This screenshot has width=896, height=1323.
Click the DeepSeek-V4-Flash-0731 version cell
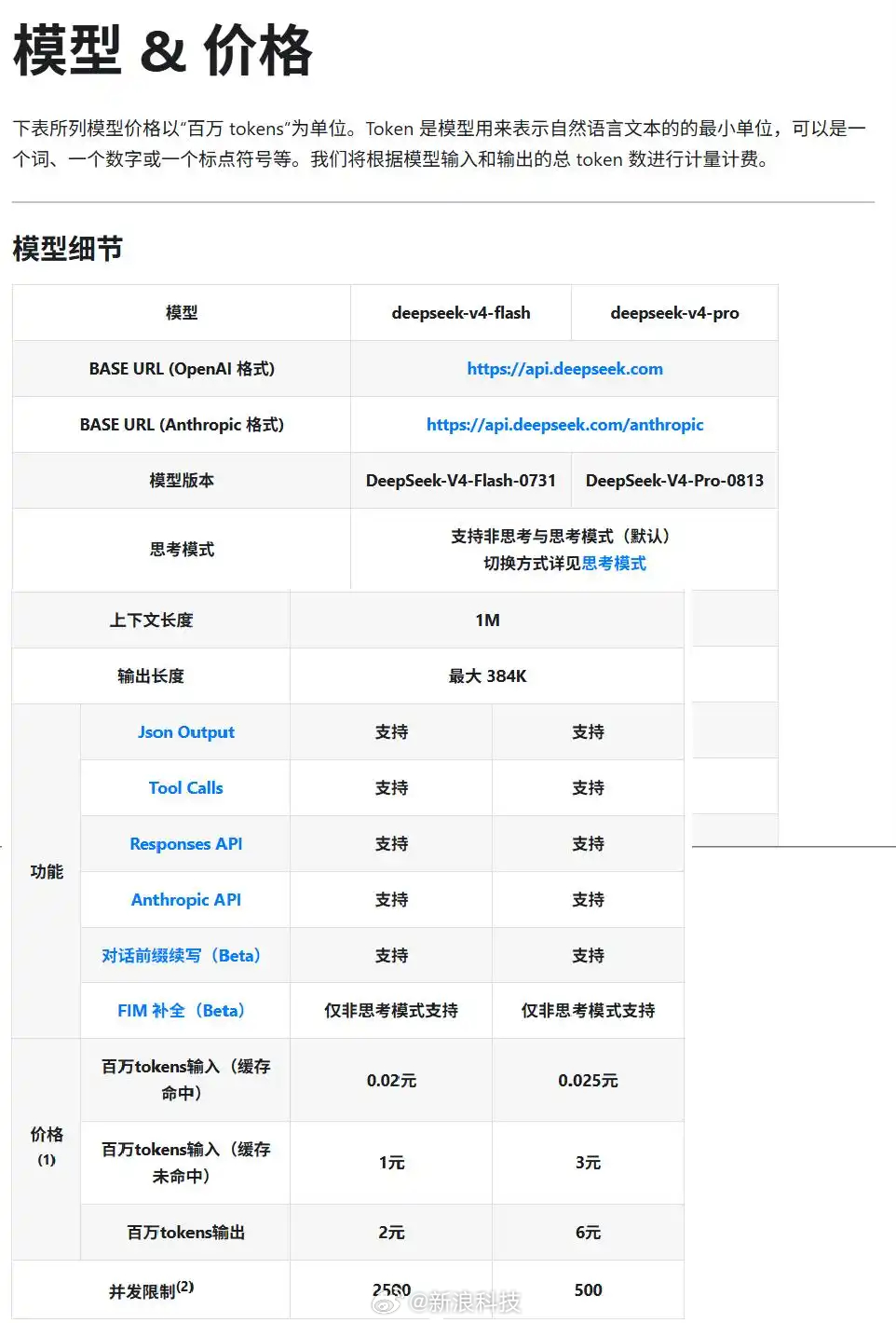[461, 481]
